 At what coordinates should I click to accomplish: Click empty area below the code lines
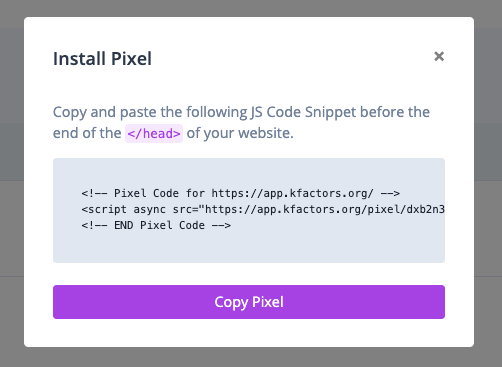249,247
